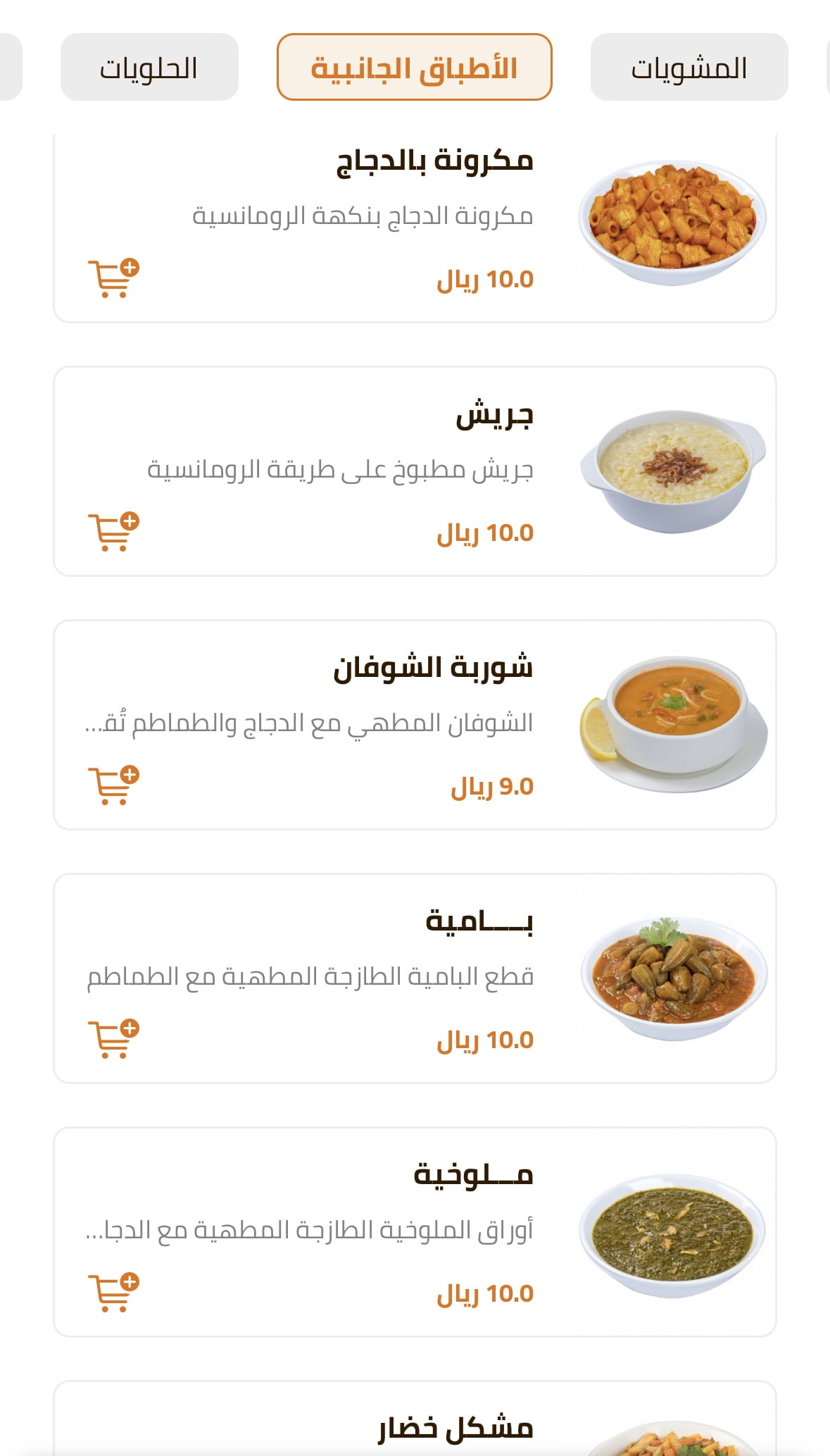Open the جريش item title
This screenshot has height=1456, width=830.
pos(494,415)
